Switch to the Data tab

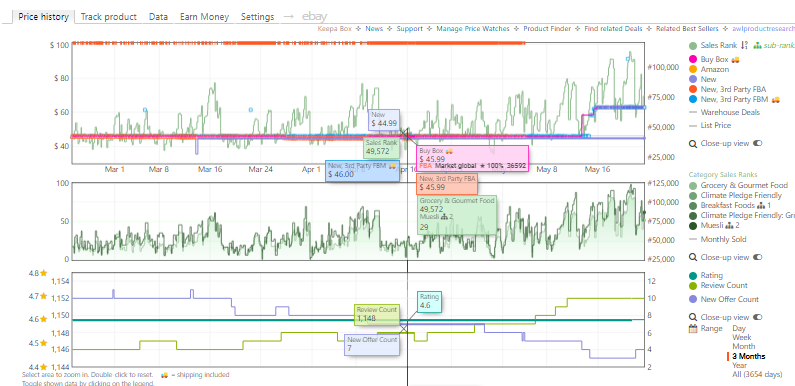click(158, 17)
